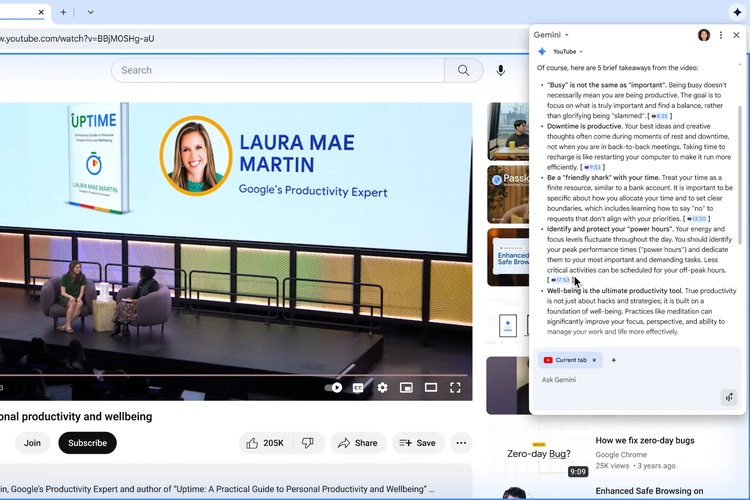750x500 pixels.
Task: Dislike the video with thumbs down
Action: [x=308, y=443]
